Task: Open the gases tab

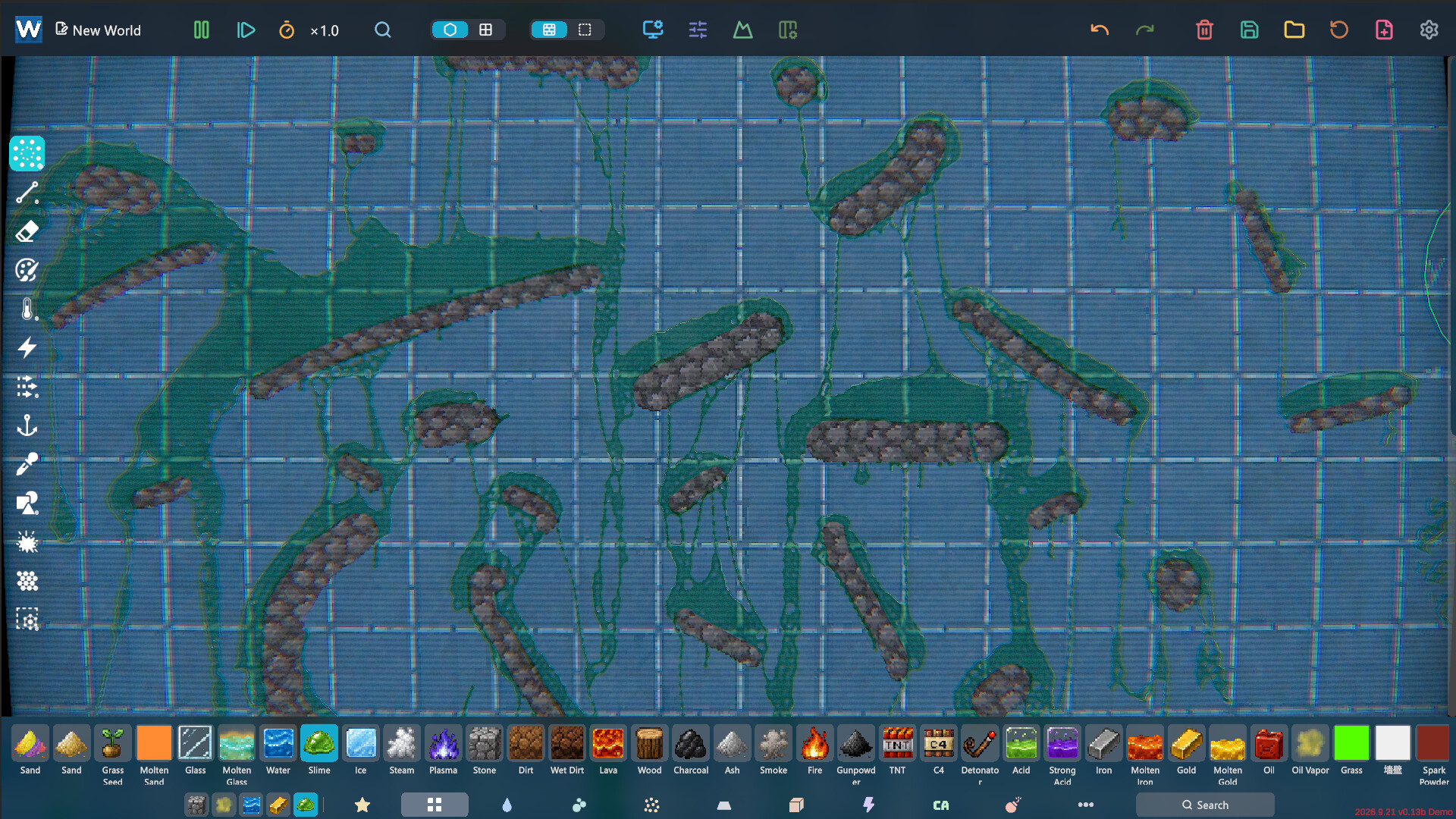Action: point(579,805)
